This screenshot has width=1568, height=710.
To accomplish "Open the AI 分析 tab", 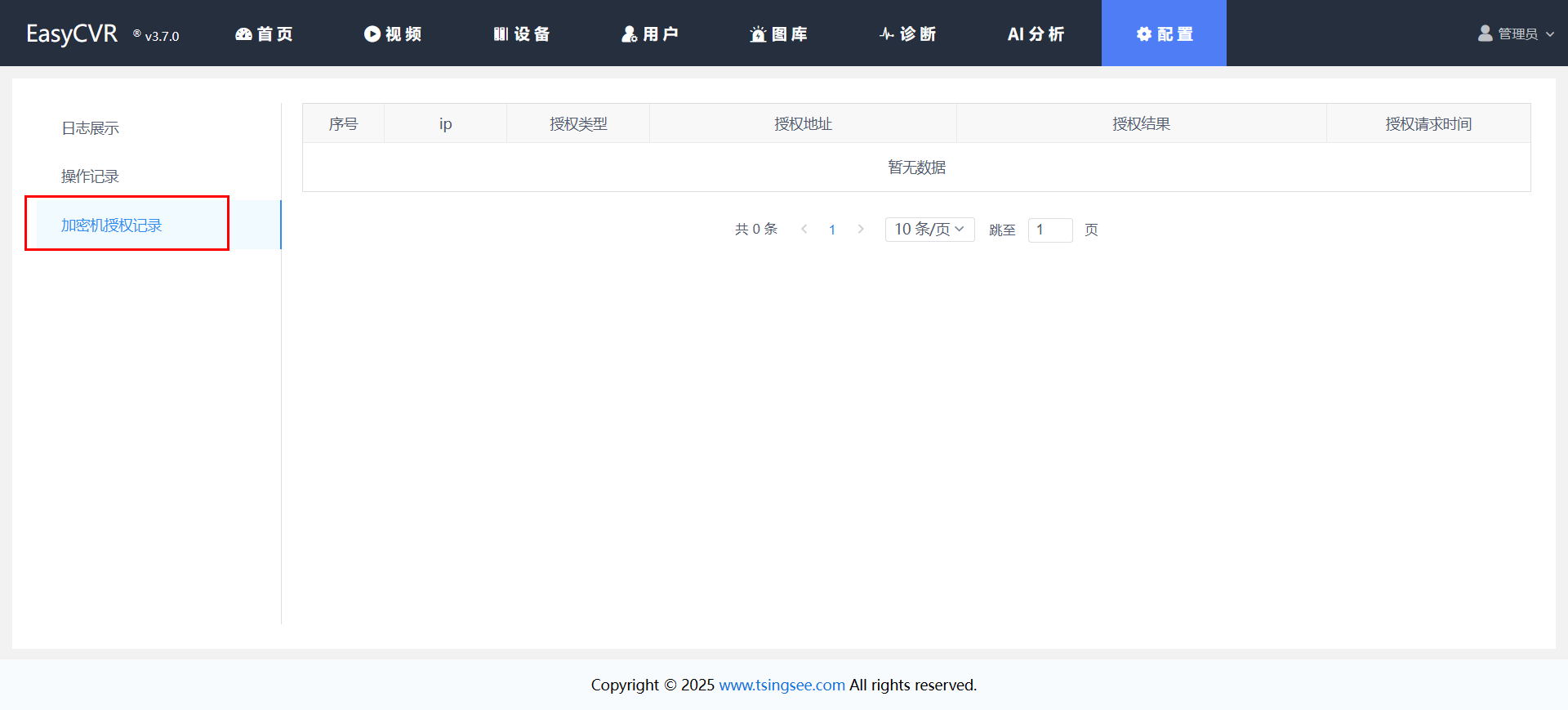I will pos(1036,34).
